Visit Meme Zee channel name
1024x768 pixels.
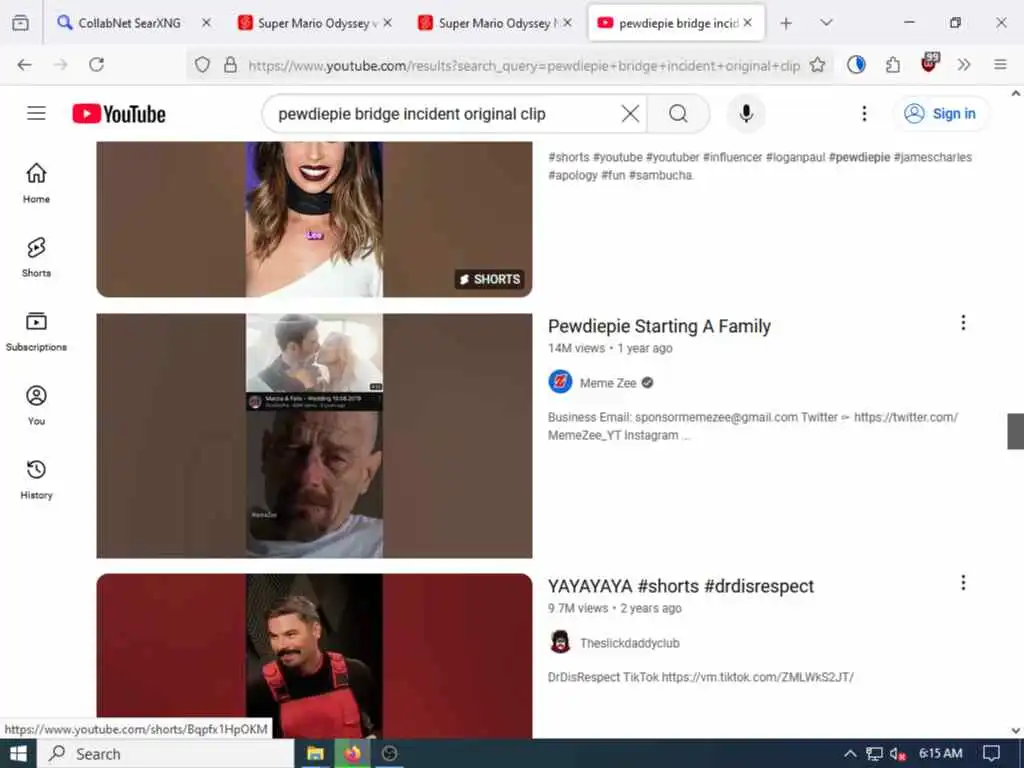coord(608,383)
